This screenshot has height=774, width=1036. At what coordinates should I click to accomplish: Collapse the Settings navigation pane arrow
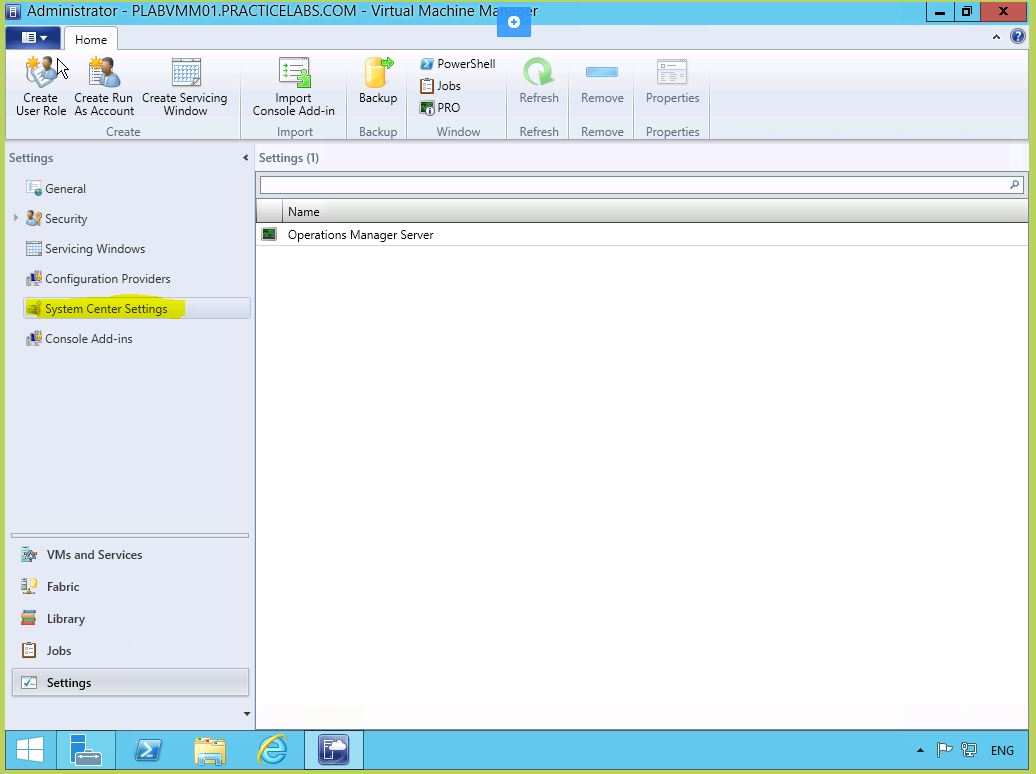(245, 157)
